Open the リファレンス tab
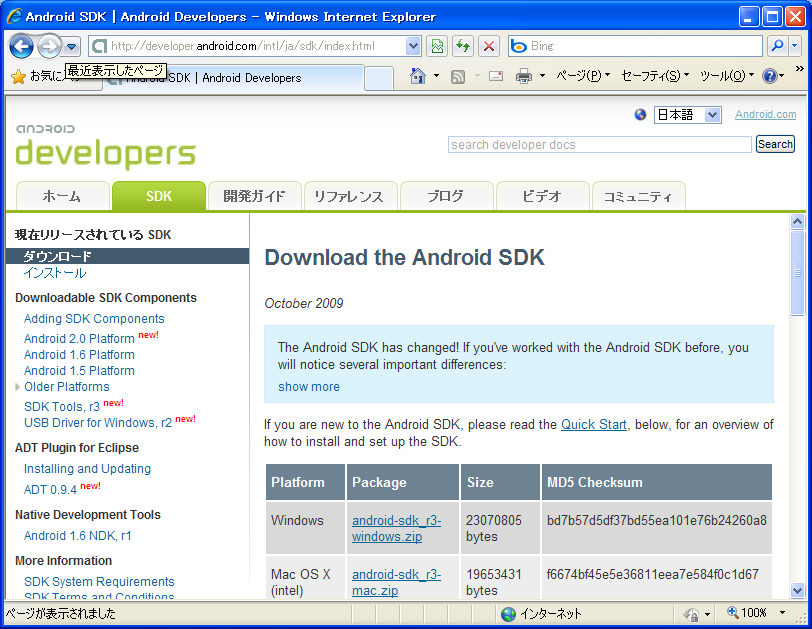Viewport: 812px width, 629px height. tap(350, 196)
